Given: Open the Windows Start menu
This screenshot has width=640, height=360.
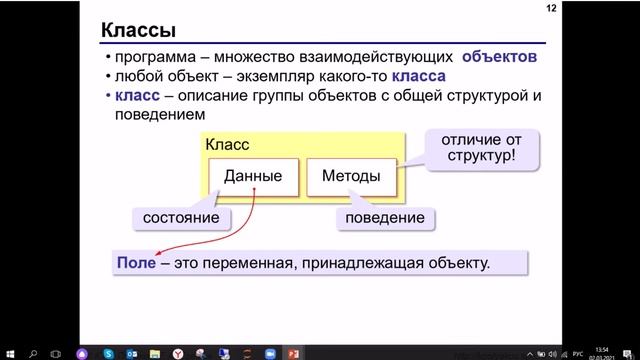Looking at the screenshot, I should click(x=10, y=354).
